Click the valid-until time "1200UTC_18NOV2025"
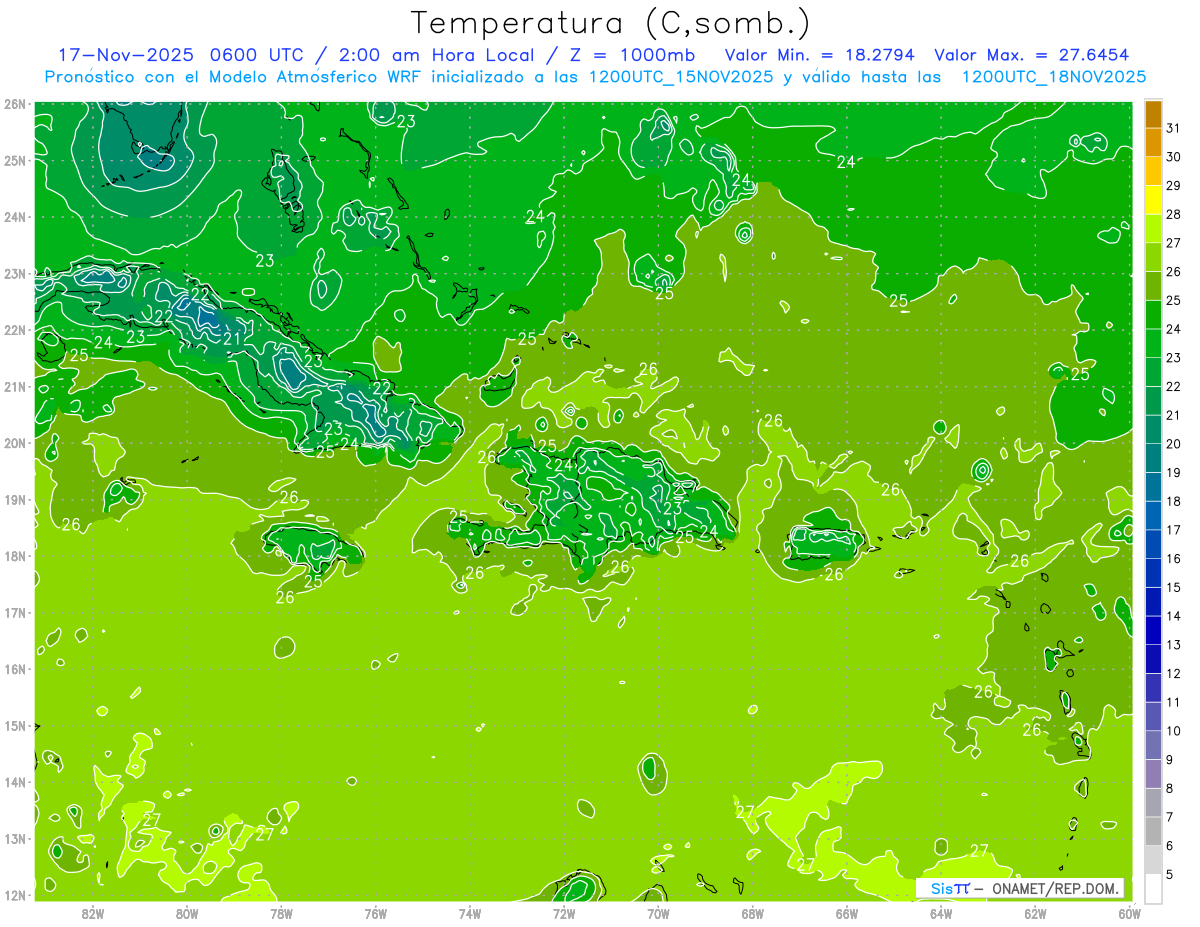1200x927 pixels. (1053, 77)
